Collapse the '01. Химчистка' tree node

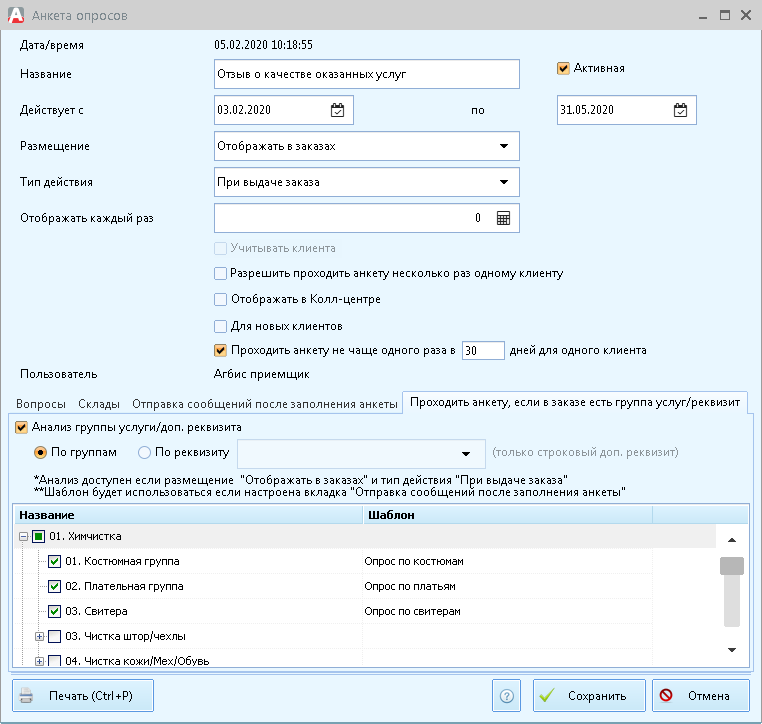click(23, 537)
